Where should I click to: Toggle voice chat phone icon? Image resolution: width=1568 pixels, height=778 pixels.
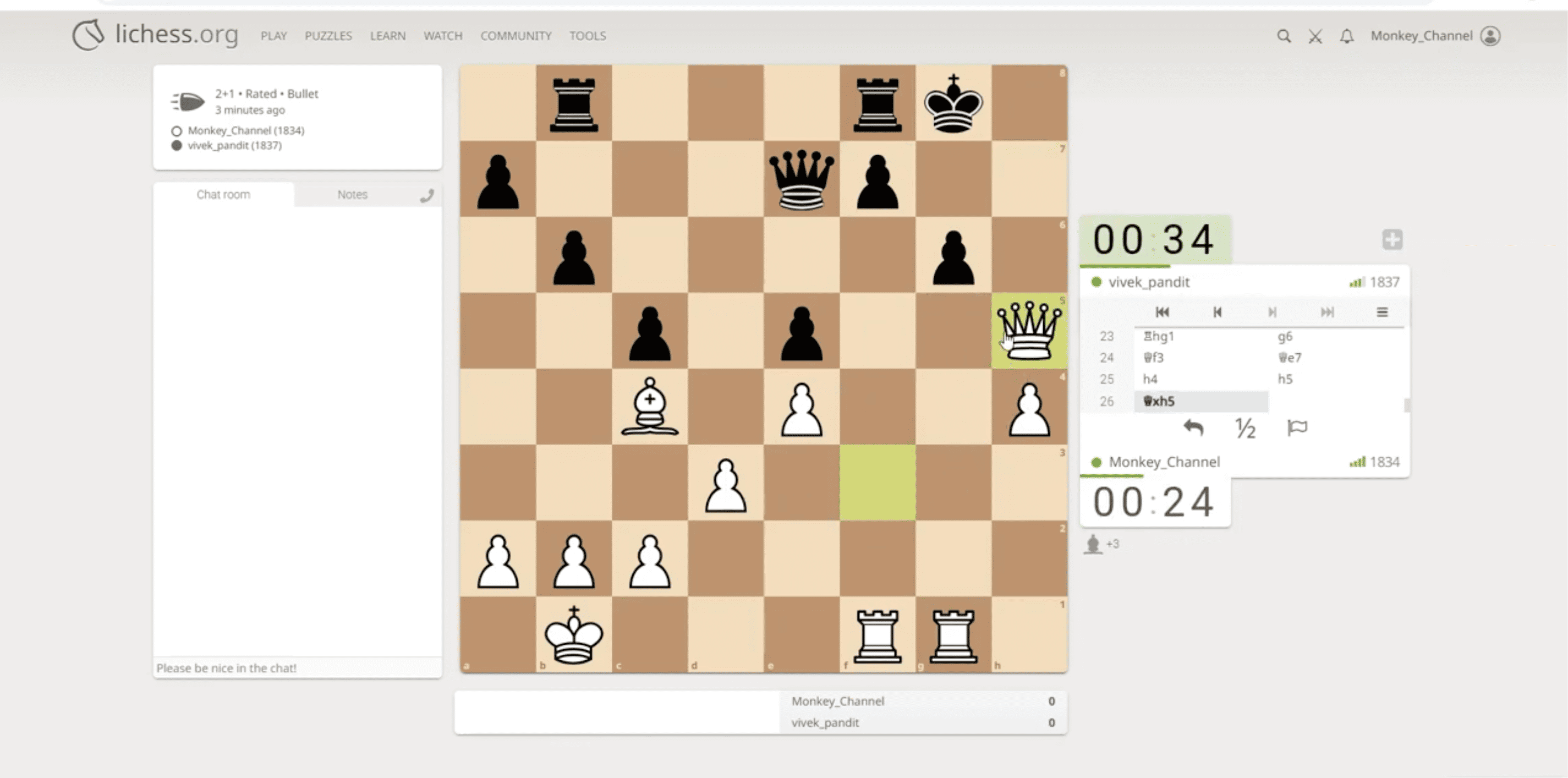click(x=427, y=195)
